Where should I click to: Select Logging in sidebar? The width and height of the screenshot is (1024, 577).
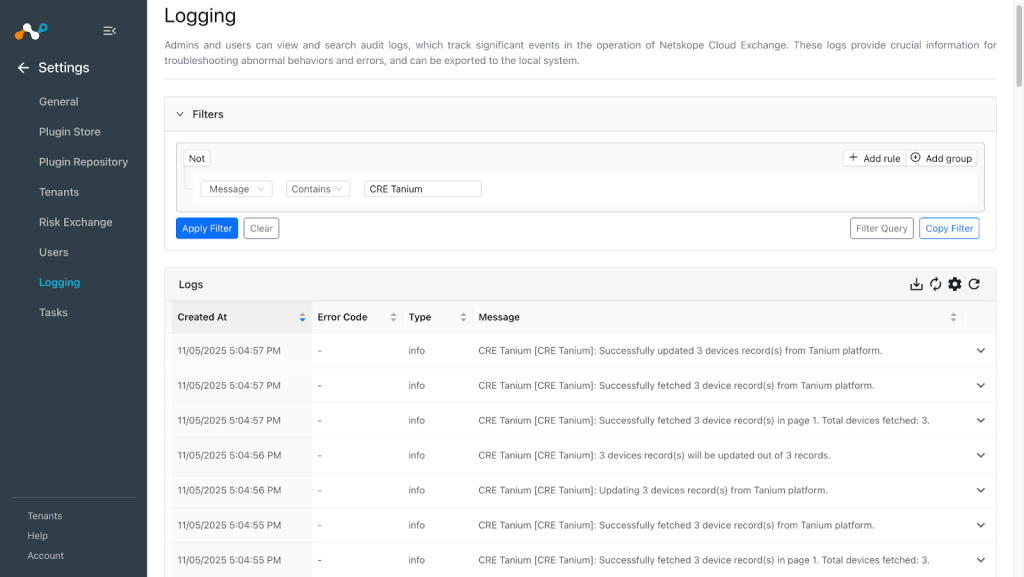(x=59, y=282)
